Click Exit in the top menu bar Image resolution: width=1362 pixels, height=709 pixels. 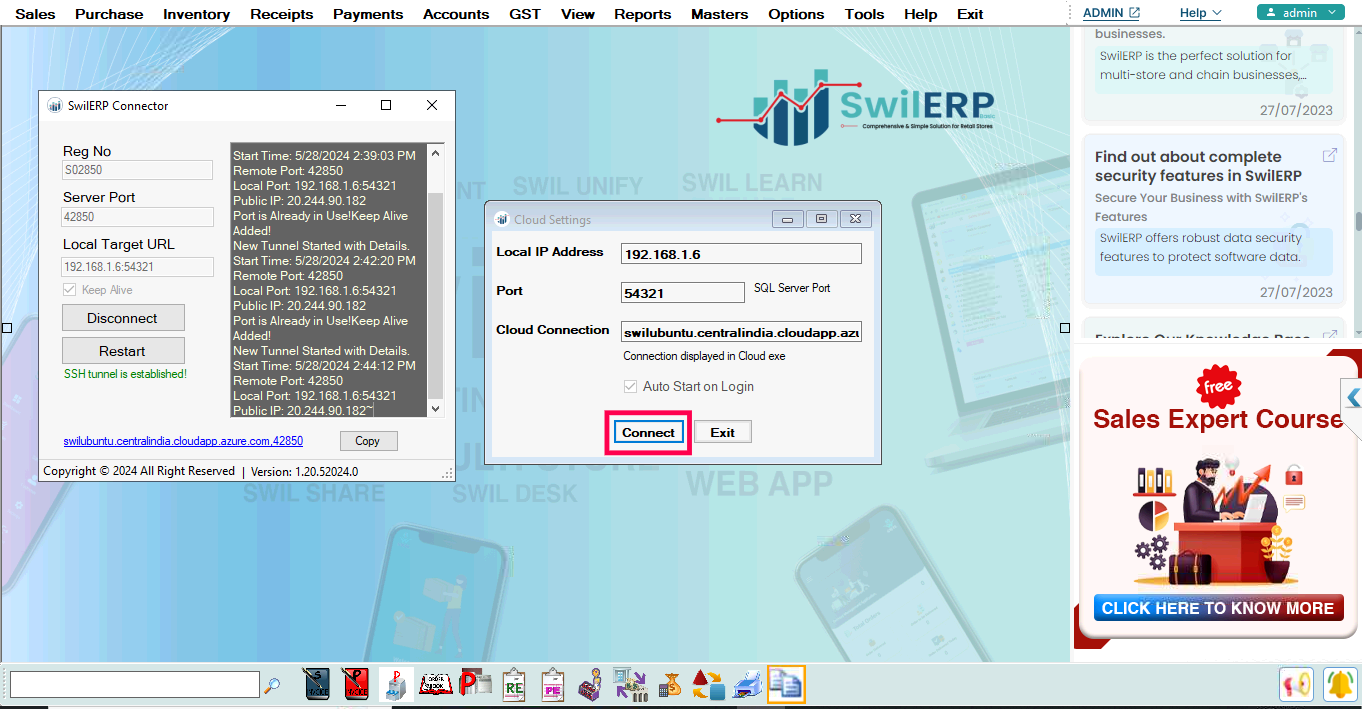click(x=970, y=14)
